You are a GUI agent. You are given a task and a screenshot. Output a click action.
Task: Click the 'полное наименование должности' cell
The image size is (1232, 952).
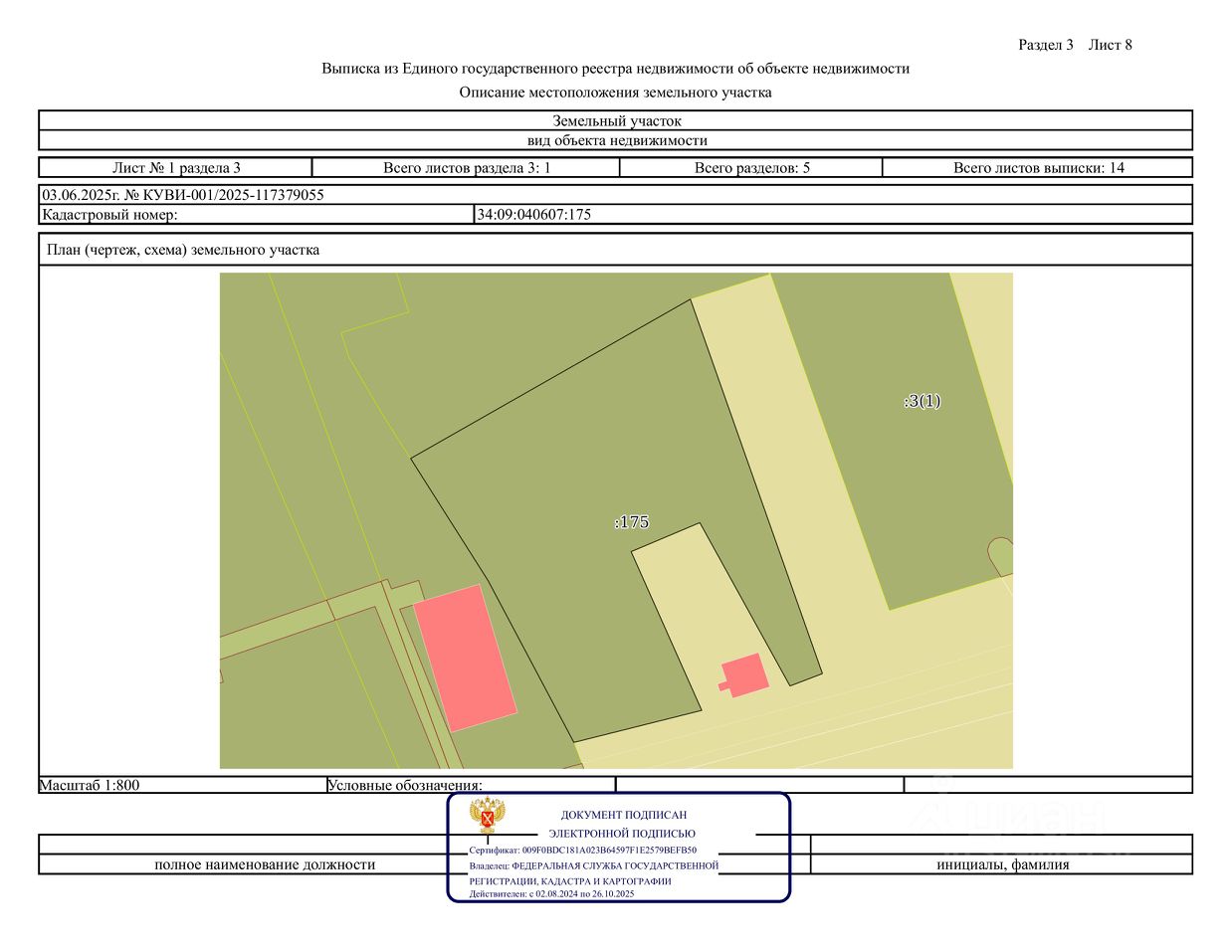[265, 864]
